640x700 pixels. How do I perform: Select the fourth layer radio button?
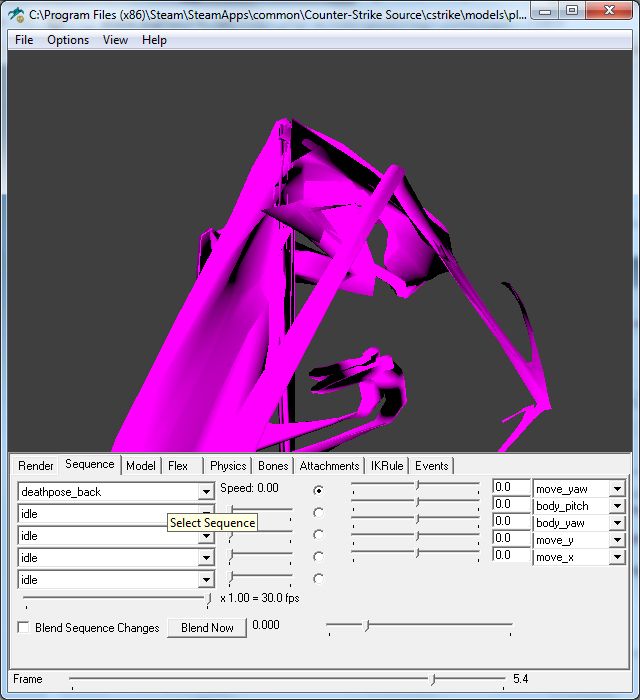318,557
